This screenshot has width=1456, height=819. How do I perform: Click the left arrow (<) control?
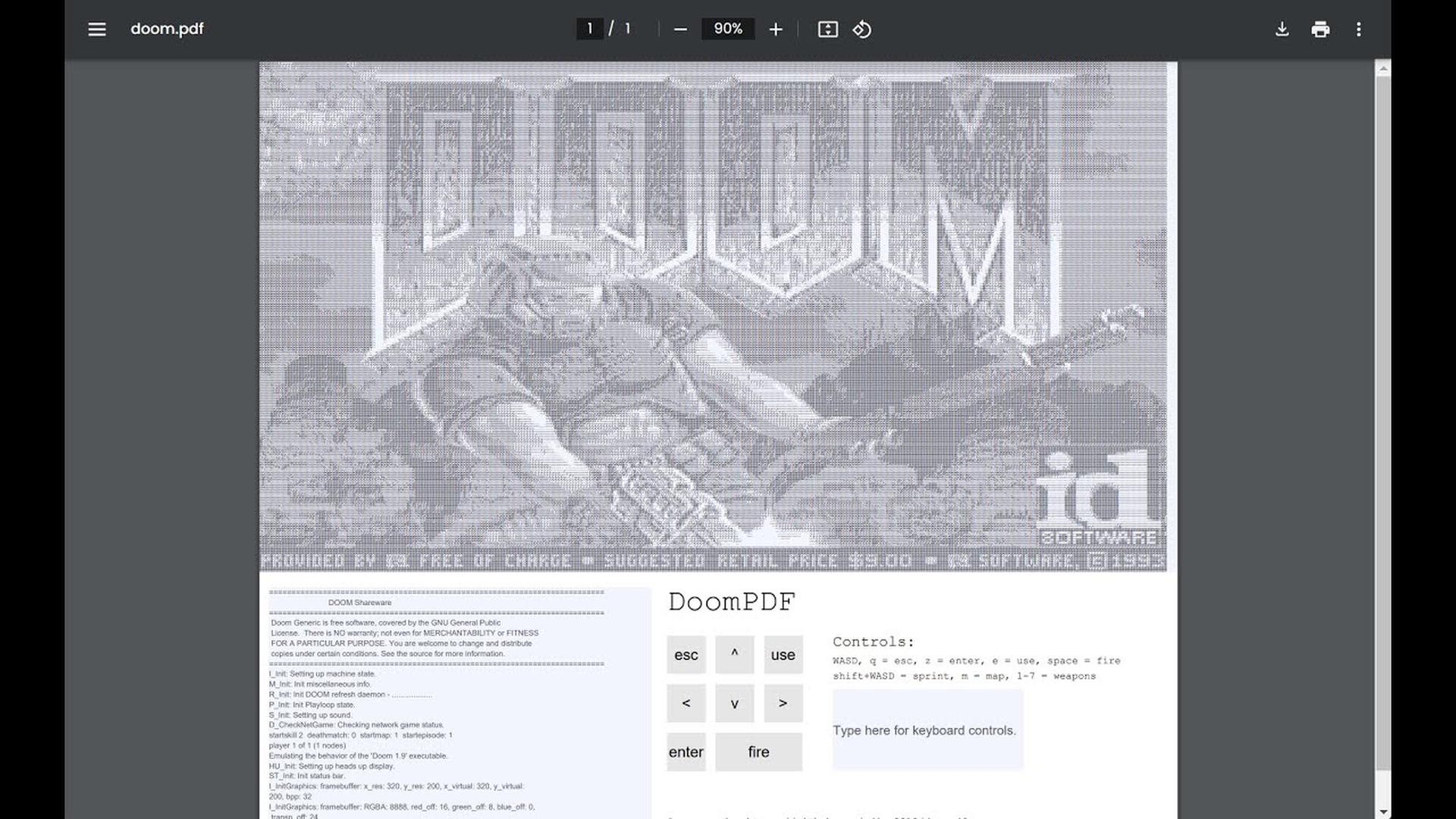click(686, 703)
